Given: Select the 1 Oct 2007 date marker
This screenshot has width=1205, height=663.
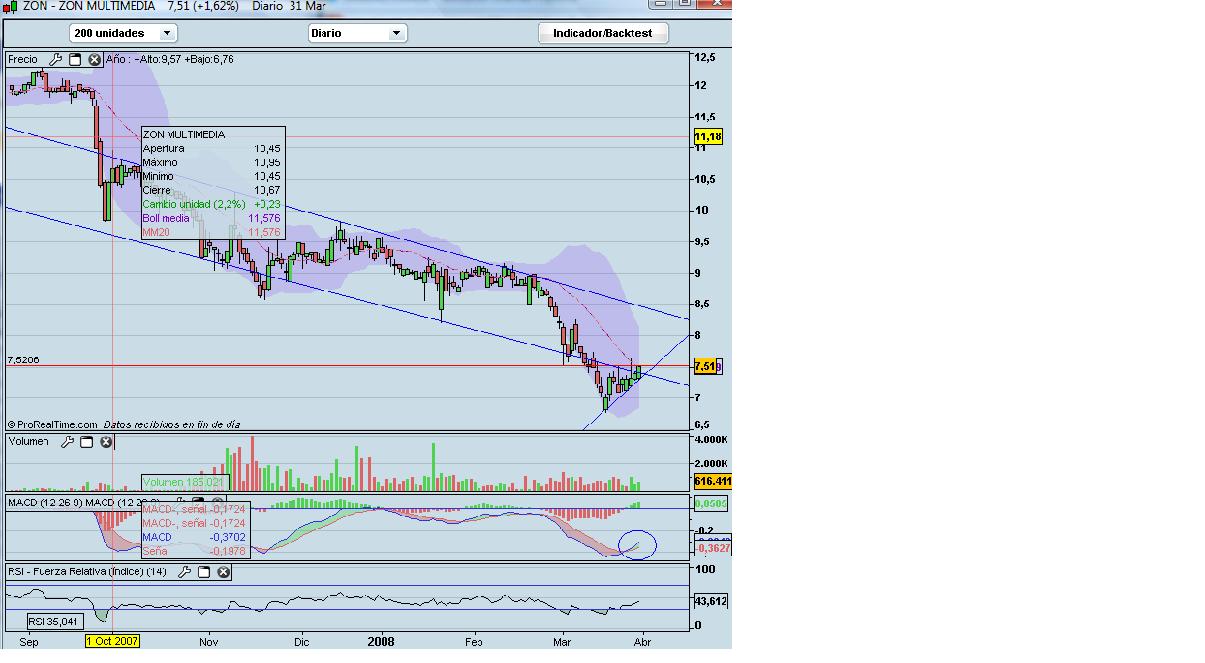Looking at the screenshot, I should point(112,641).
